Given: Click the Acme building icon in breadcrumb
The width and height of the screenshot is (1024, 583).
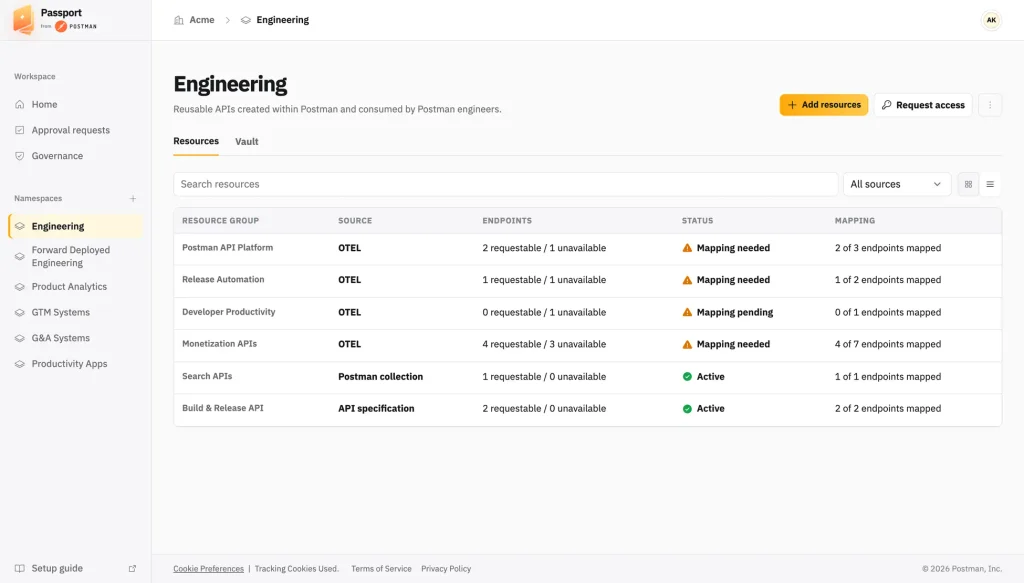Looking at the screenshot, I should (x=178, y=20).
